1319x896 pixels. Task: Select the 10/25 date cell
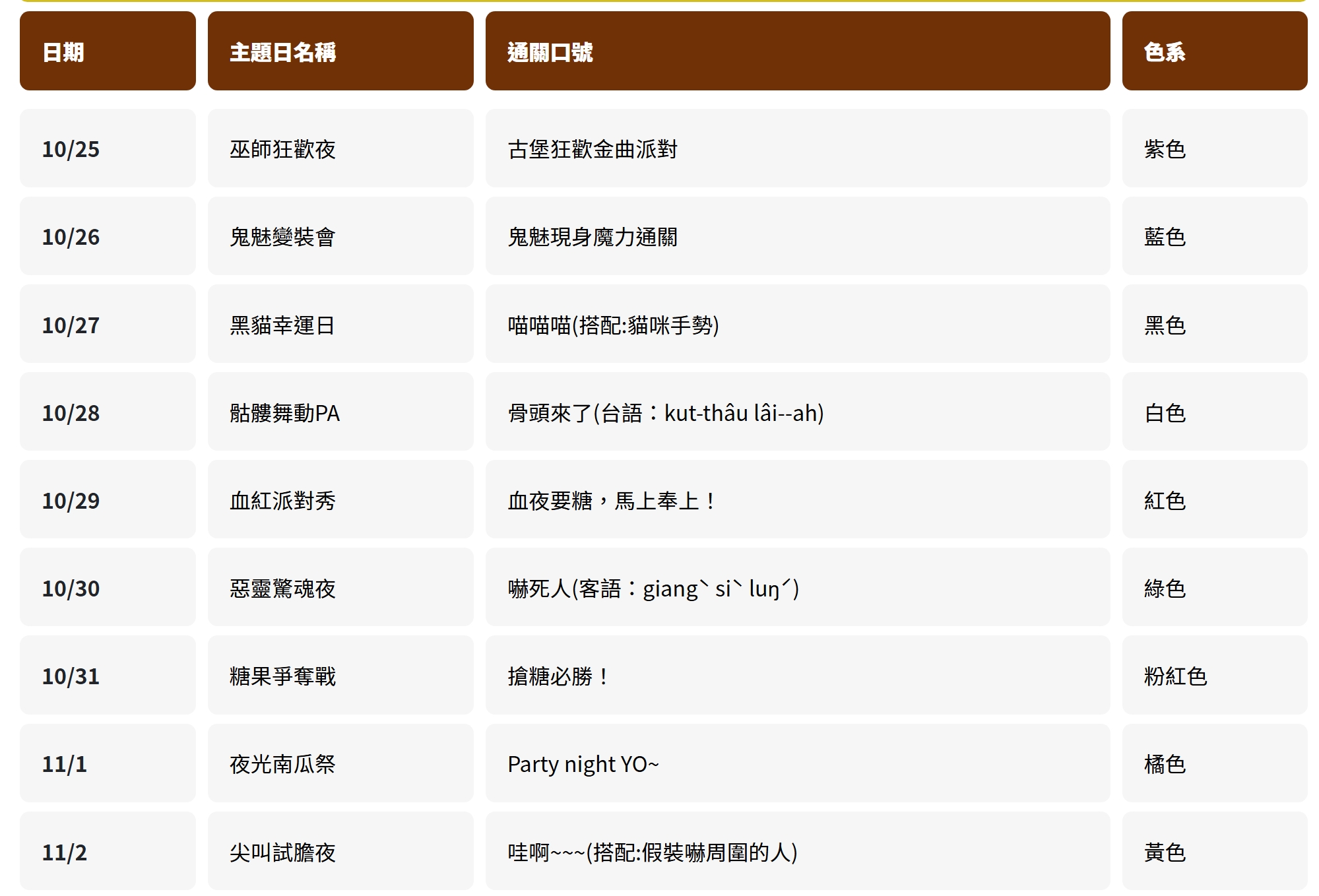click(x=108, y=148)
